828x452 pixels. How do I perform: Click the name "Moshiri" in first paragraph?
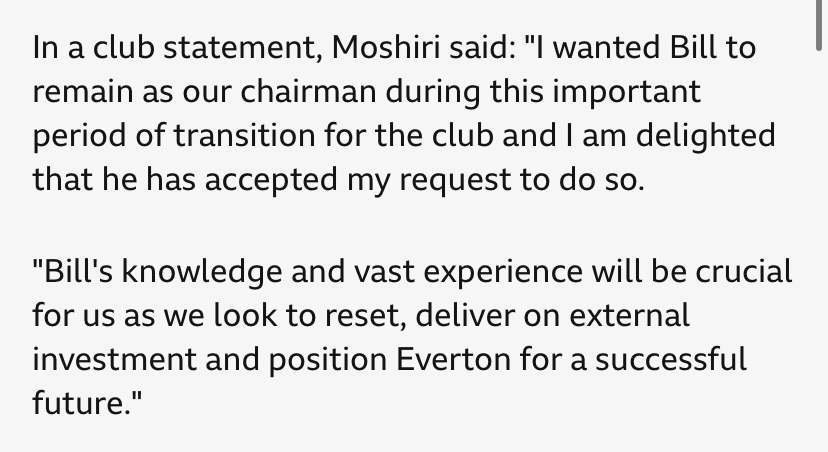click(385, 48)
